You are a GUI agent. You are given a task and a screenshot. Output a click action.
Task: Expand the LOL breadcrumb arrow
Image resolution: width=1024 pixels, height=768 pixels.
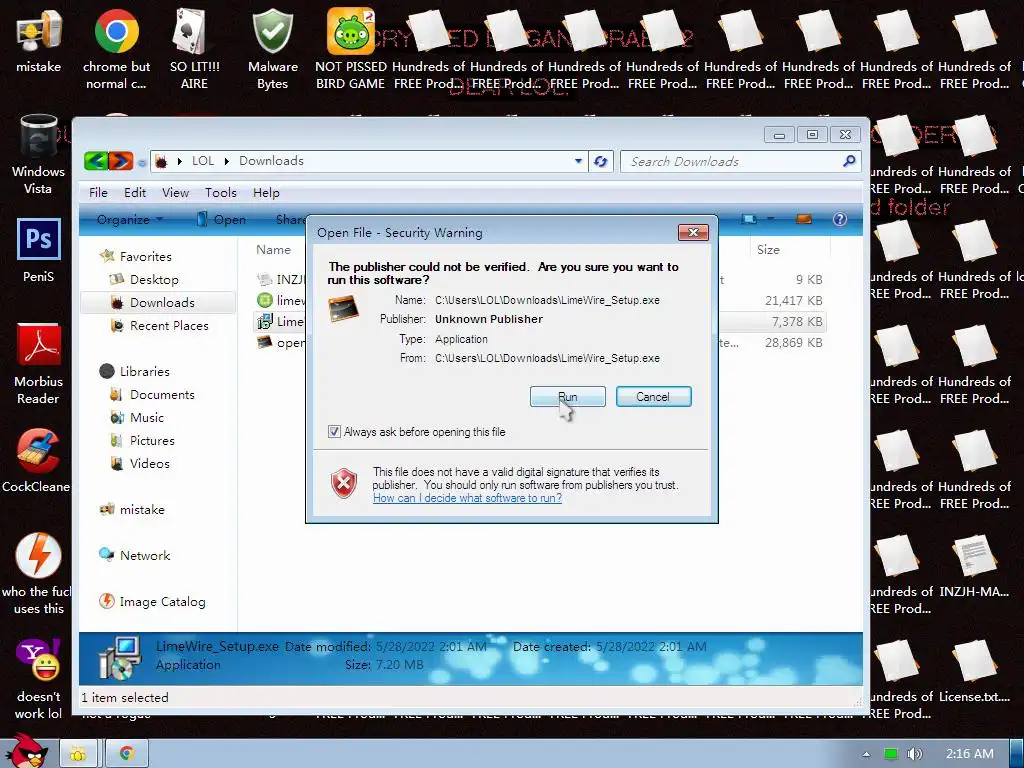(227, 161)
